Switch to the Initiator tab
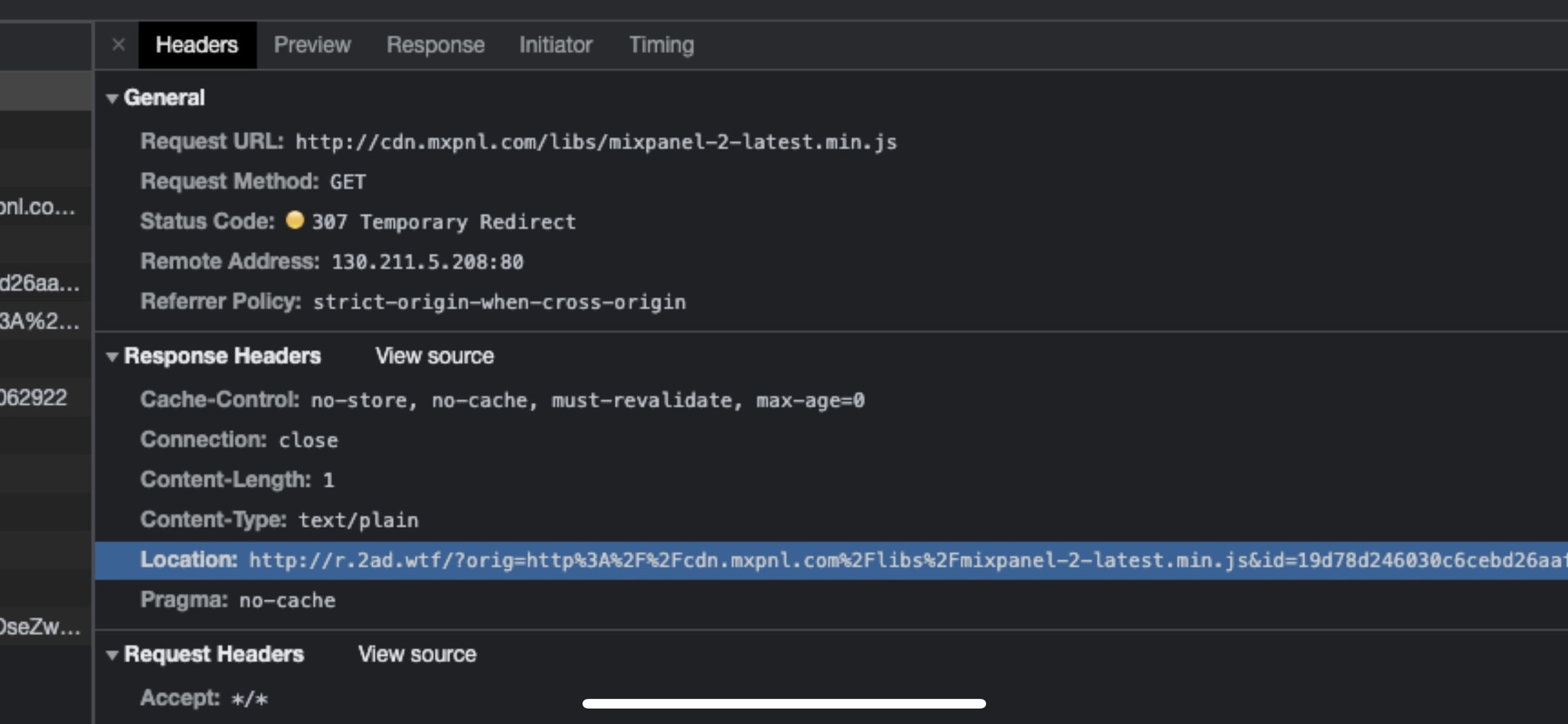1568x724 pixels. pyautogui.click(x=556, y=45)
